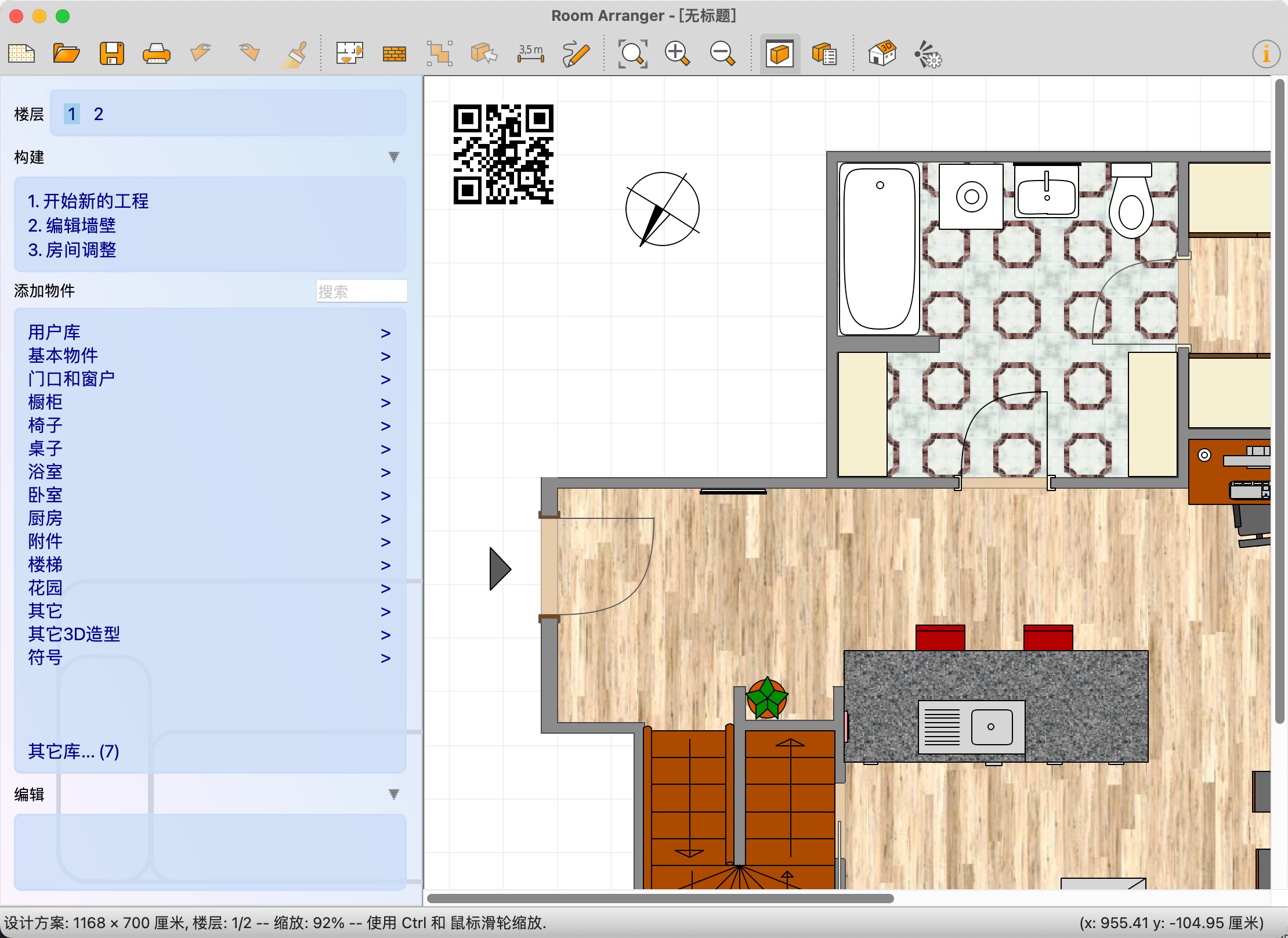This screenshot has height=938, width=1288.
Task: Click the Redo arrow icon
Action: pyautogui.click(x=249, y=53)
